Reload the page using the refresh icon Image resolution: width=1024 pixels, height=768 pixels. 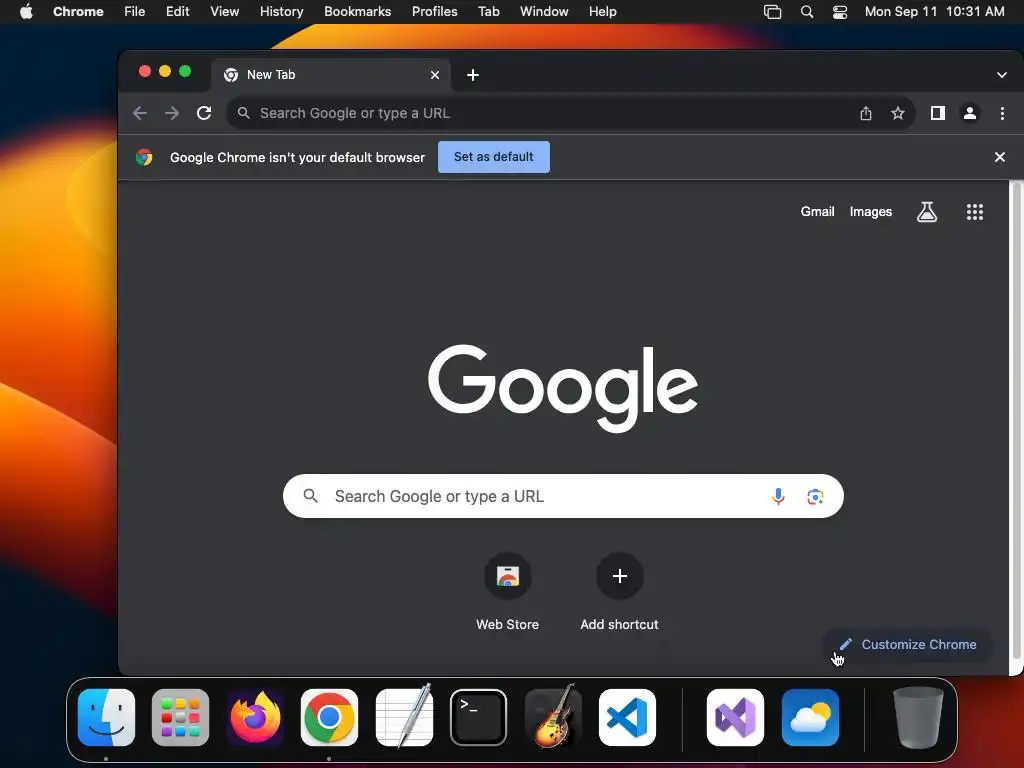point(204,113)
